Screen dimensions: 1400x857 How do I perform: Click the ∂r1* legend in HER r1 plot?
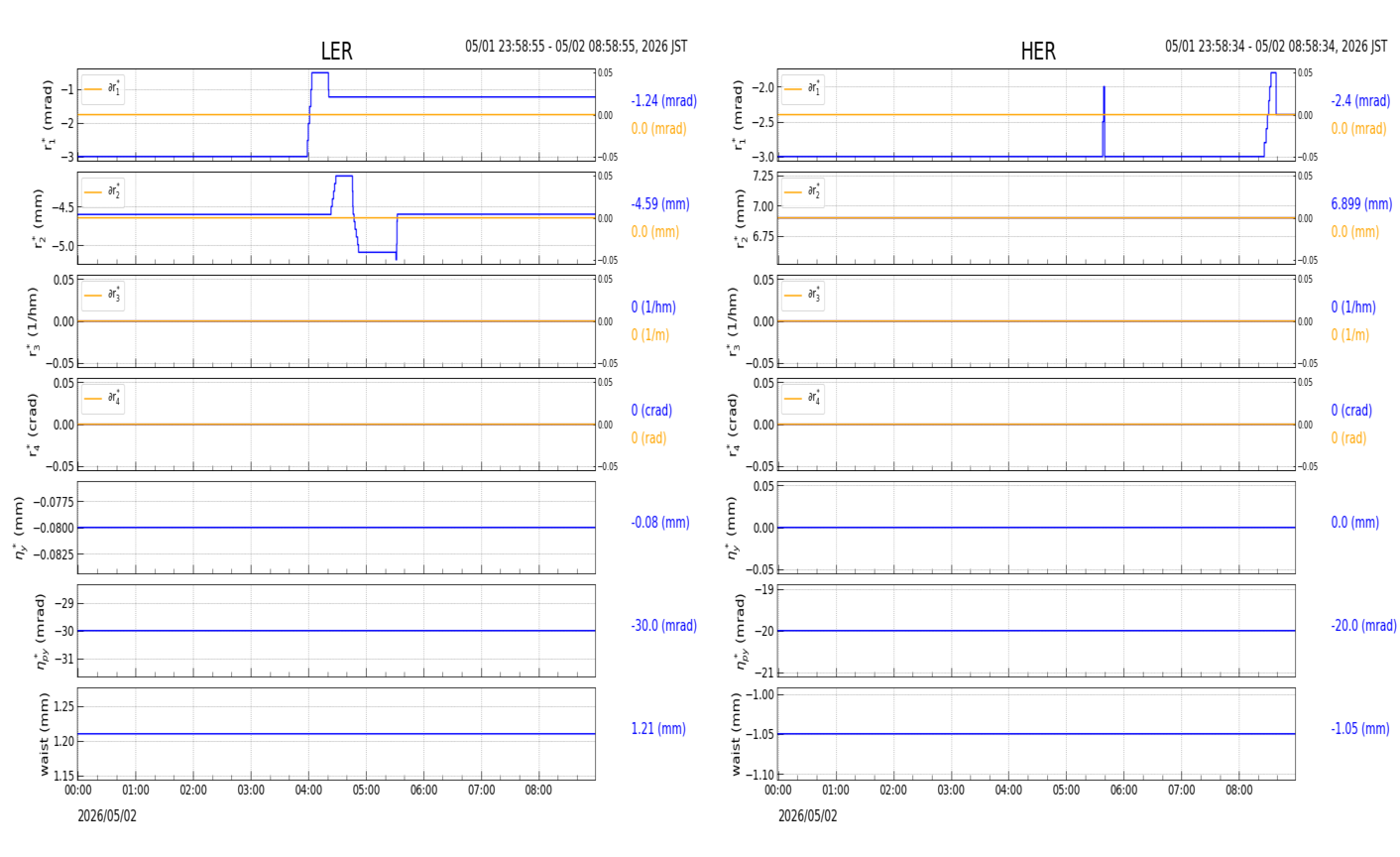point(802,89)
